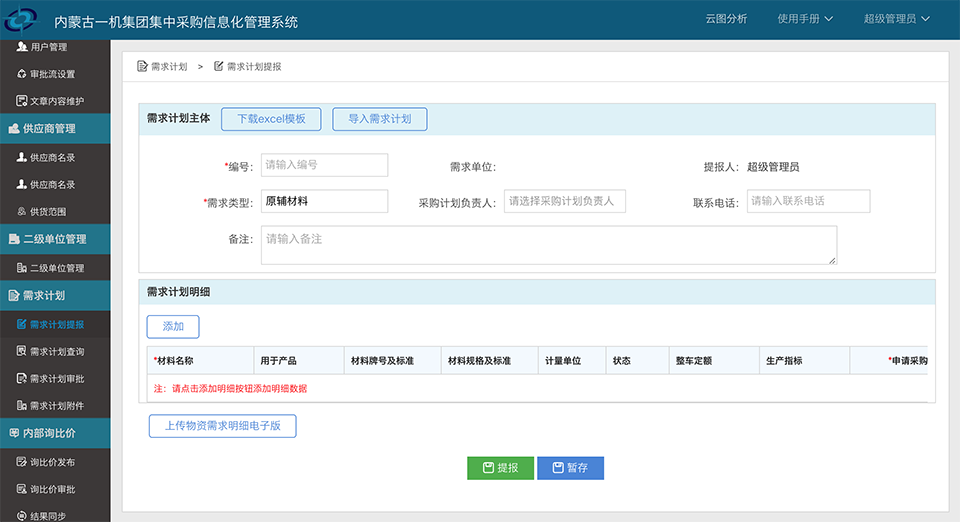Expand the 超级管理员 user menu chevron
The image size is (960, 522).
pyautogui.click(x=925, y=19)
